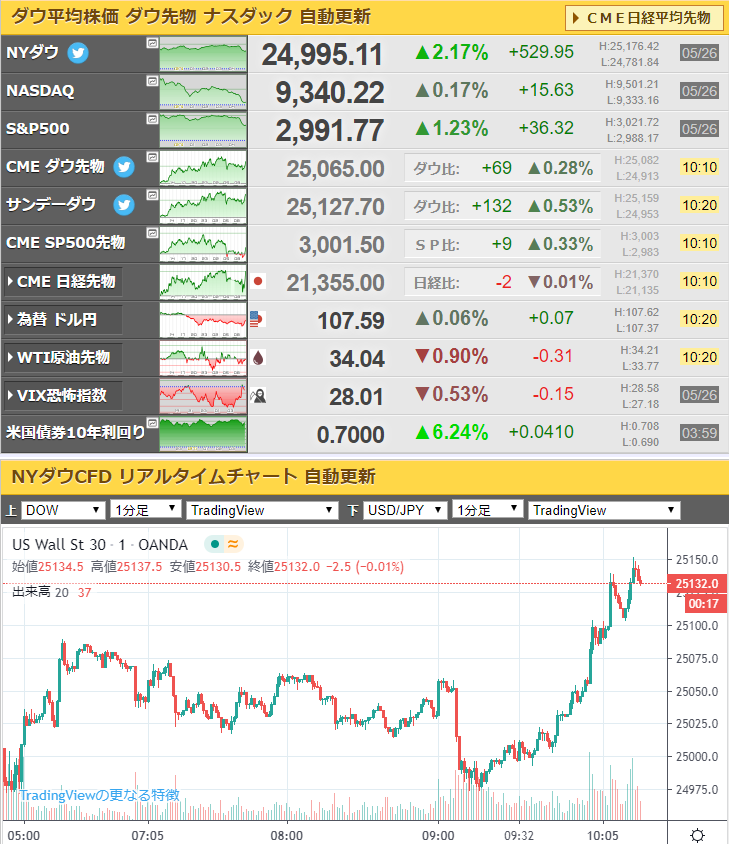Click orange approximate-data icon in chart header
Image resolution: width=729 pixels, height=844 pixels.
coord(233,544)
